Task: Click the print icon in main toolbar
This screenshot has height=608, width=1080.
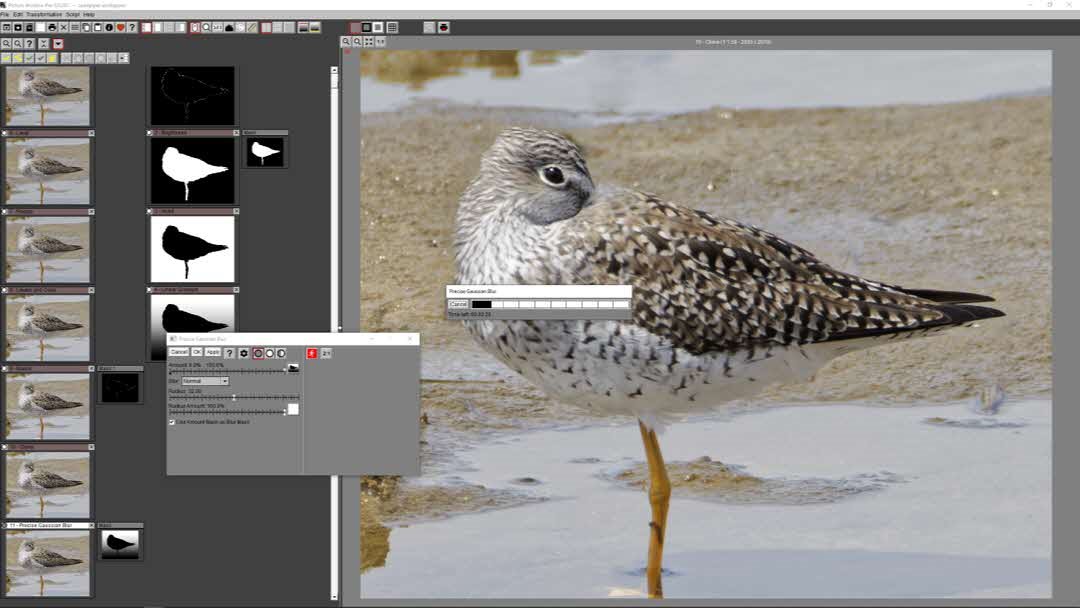Action: pyautogui.click(x=52, y=27)
